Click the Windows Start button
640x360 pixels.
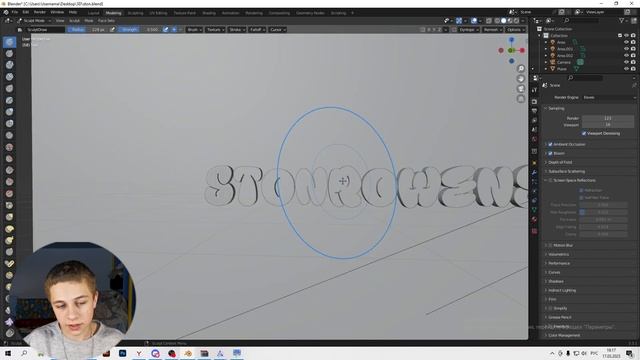pyautogui.click(x=8, y=353)
